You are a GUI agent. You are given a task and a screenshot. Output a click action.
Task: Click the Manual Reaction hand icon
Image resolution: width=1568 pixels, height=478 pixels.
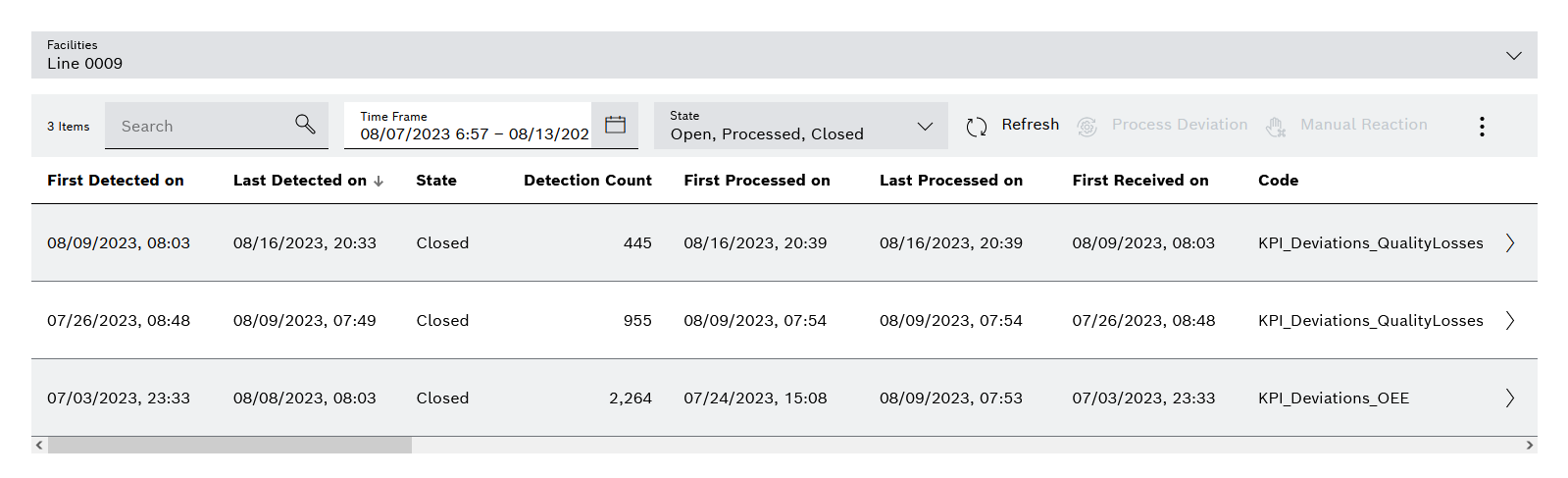point(1276,127)
